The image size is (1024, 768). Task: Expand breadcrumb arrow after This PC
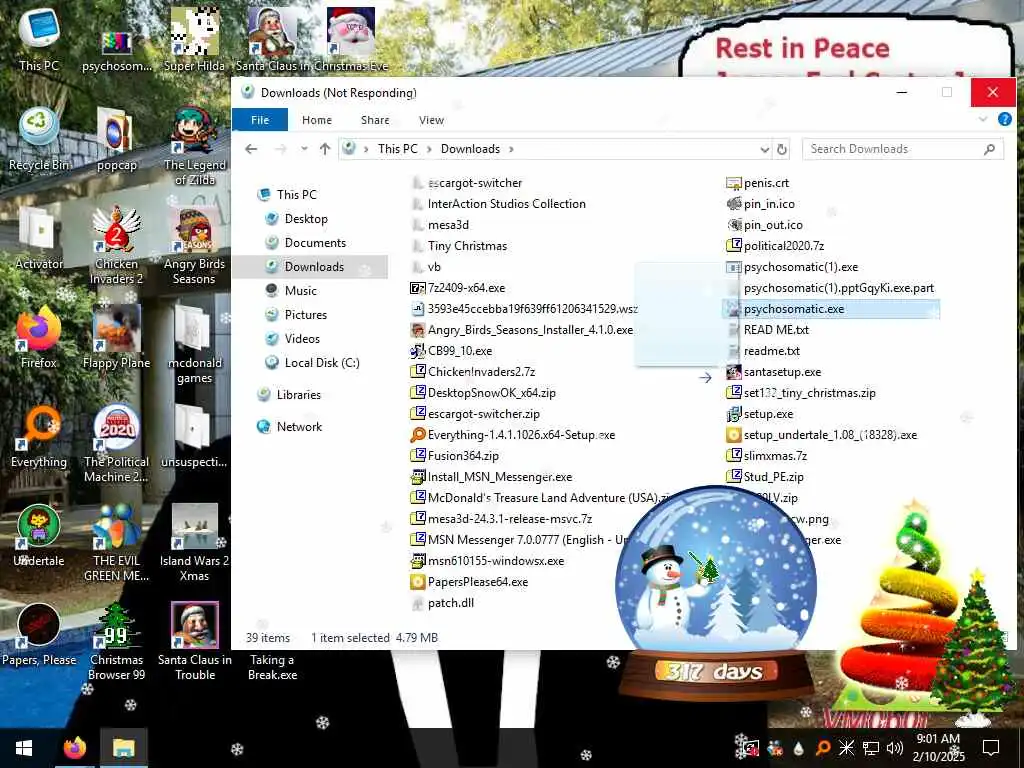point(429,149)
